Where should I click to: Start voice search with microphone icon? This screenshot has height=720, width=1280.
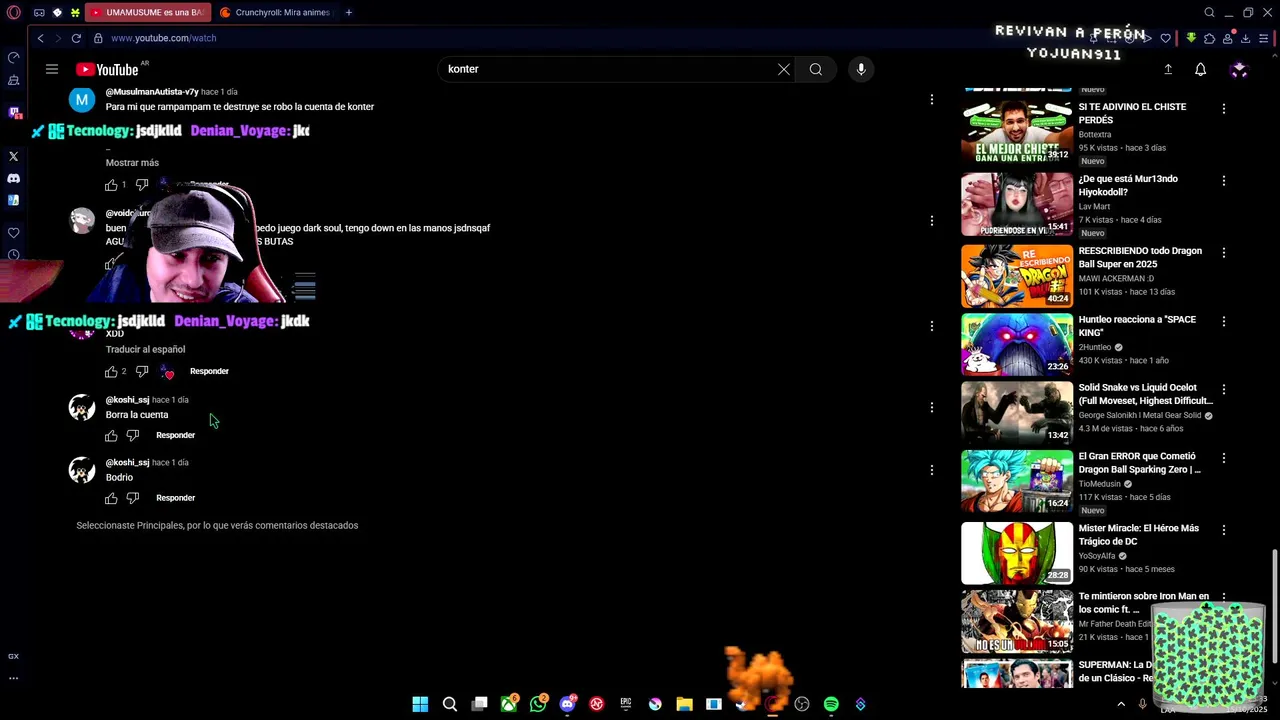click(x=861, y=69)
